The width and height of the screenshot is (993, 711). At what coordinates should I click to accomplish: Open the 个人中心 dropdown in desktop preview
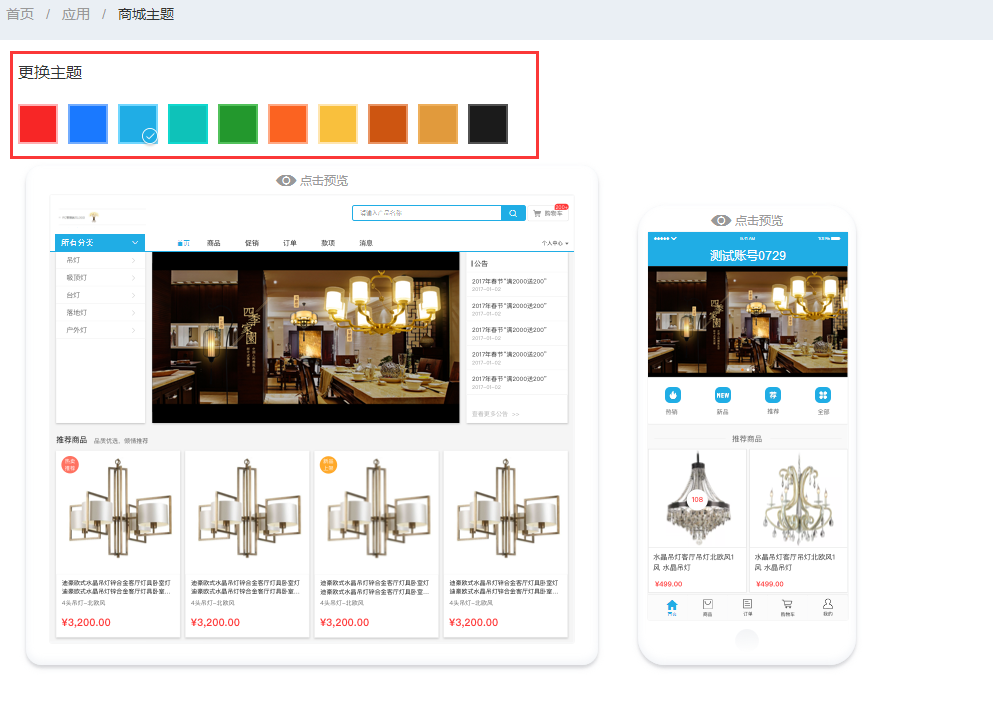coord(555,243)
